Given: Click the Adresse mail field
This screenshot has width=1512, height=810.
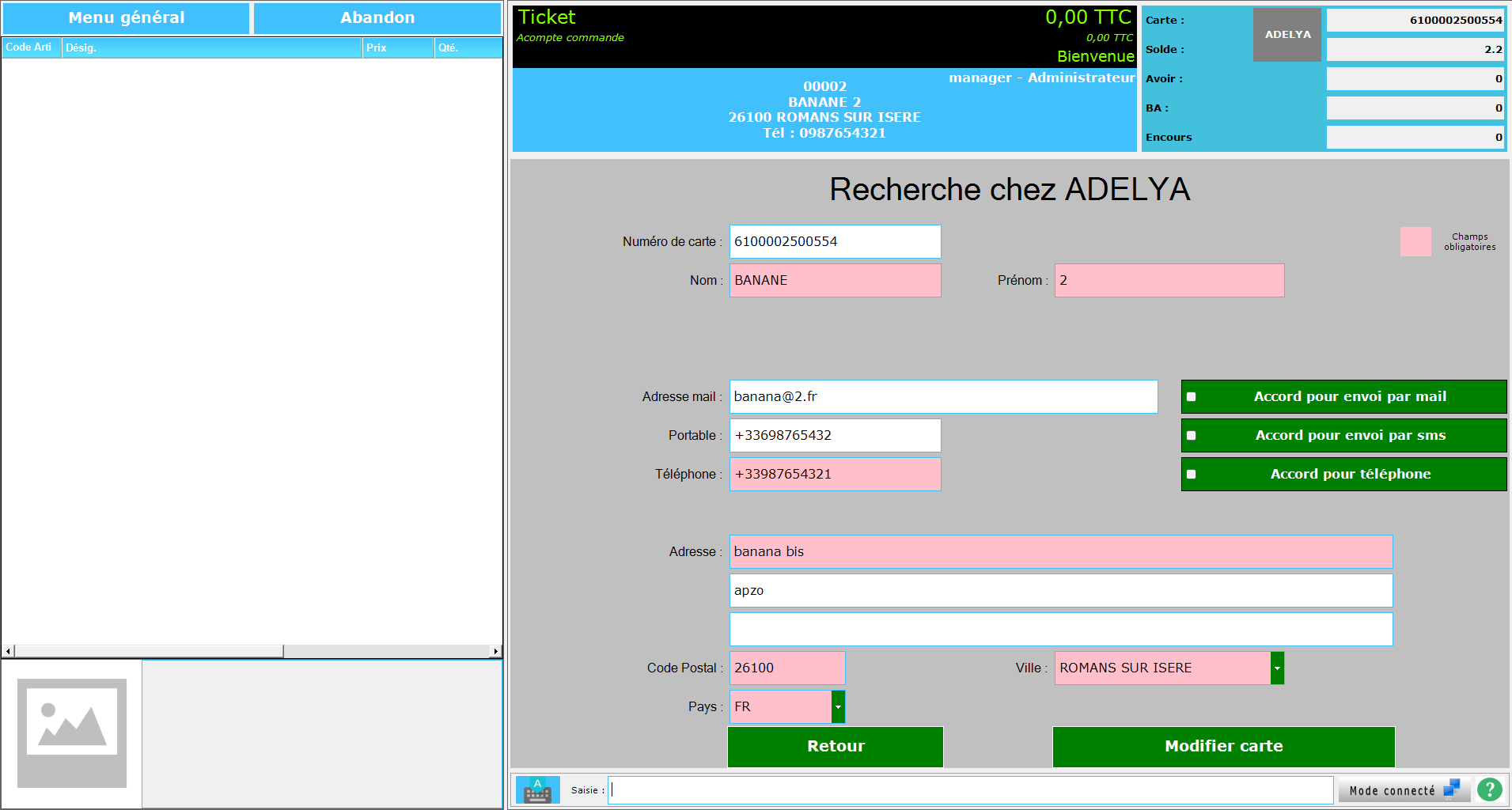Looking at the screenshot, I should coord(943,396).
